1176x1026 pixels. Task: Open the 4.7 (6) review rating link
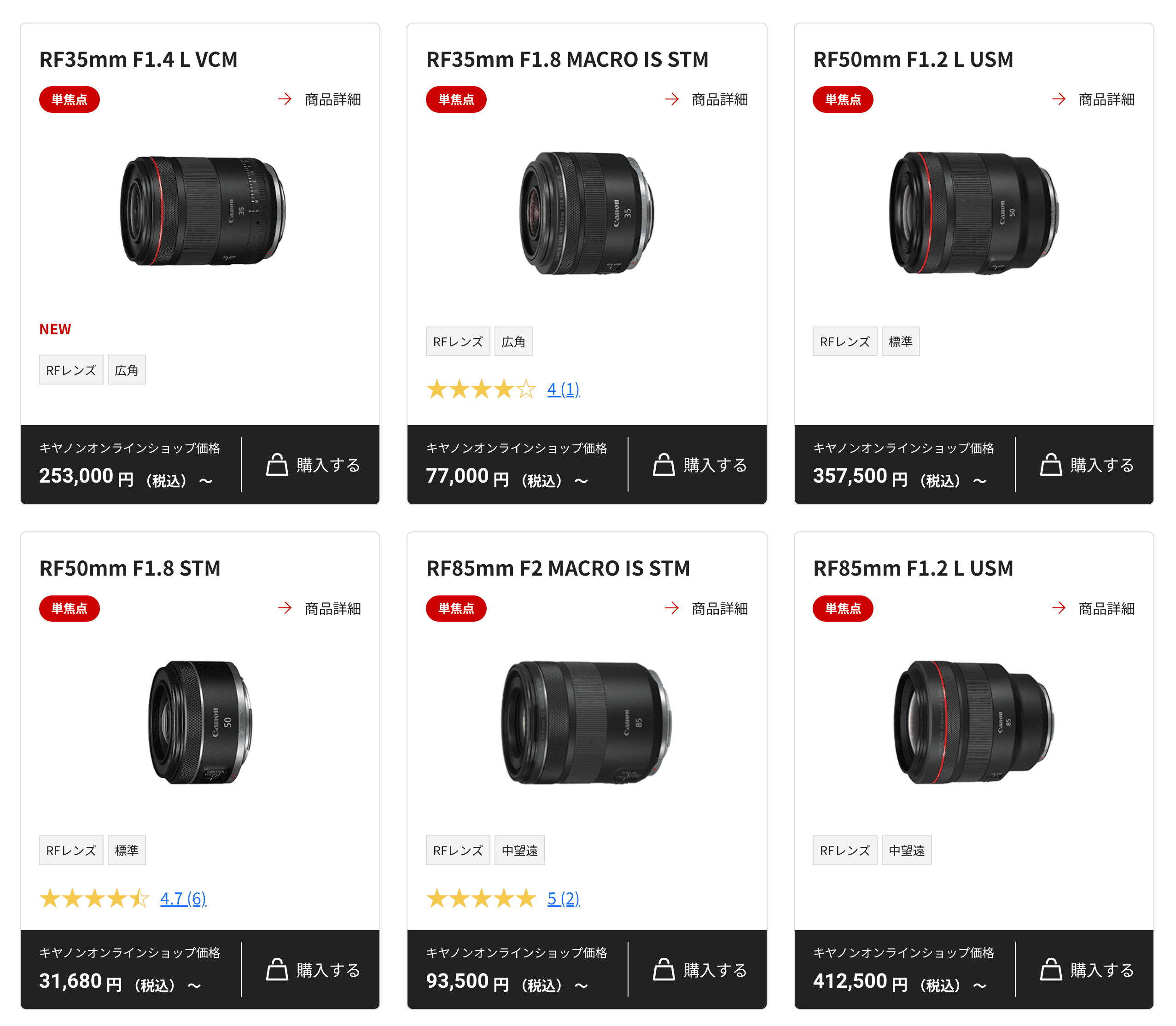pos(183,898)
